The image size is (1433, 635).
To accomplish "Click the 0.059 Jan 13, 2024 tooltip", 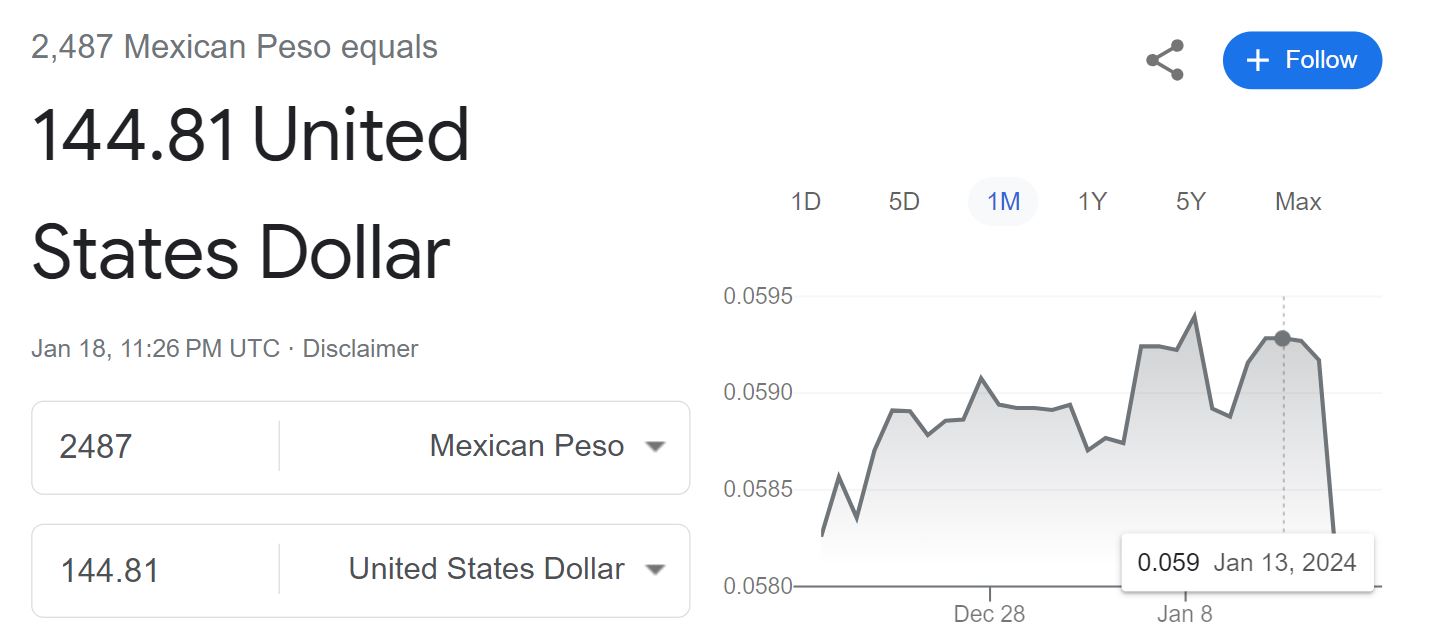I will pos(1247,562).
